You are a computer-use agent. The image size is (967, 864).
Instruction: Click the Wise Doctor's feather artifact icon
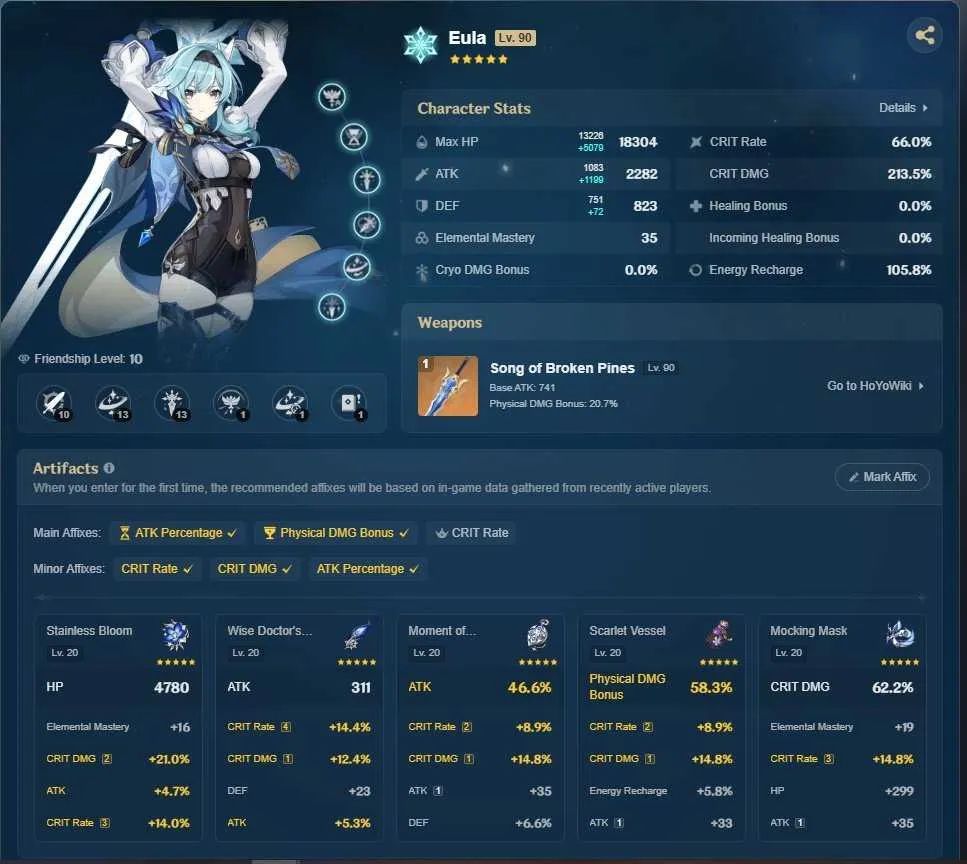click(358, 635)
